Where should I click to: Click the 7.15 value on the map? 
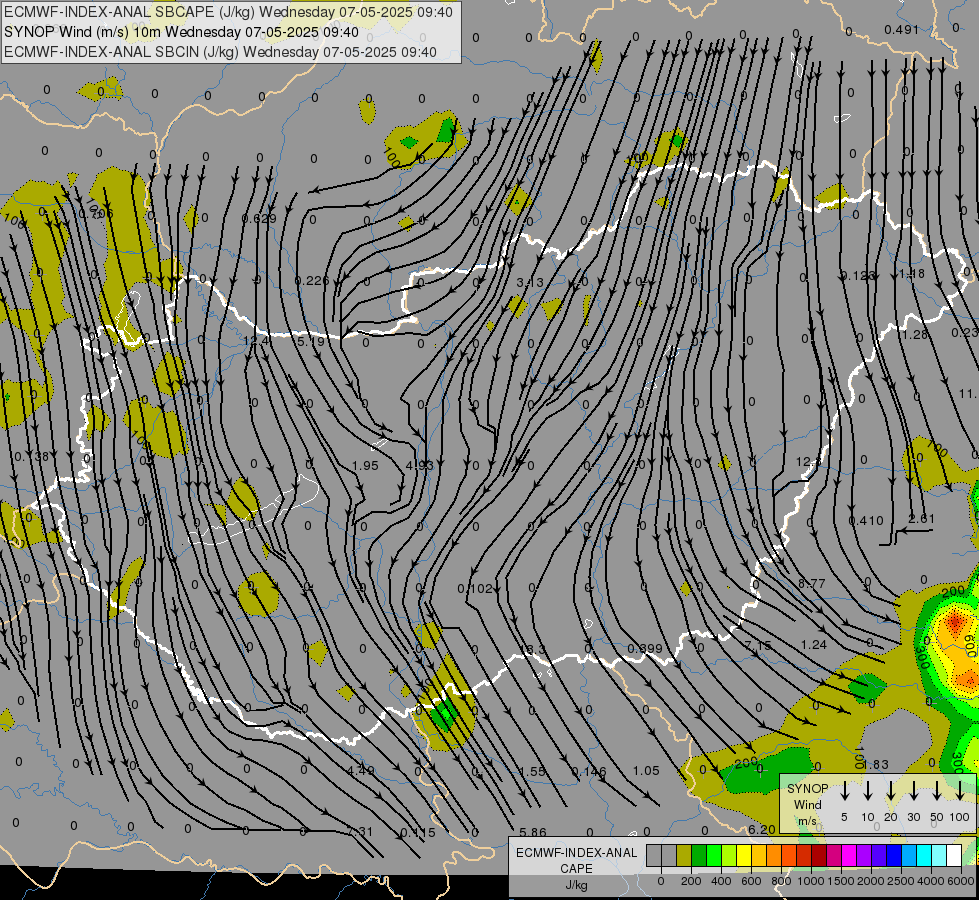click(758, 644)
